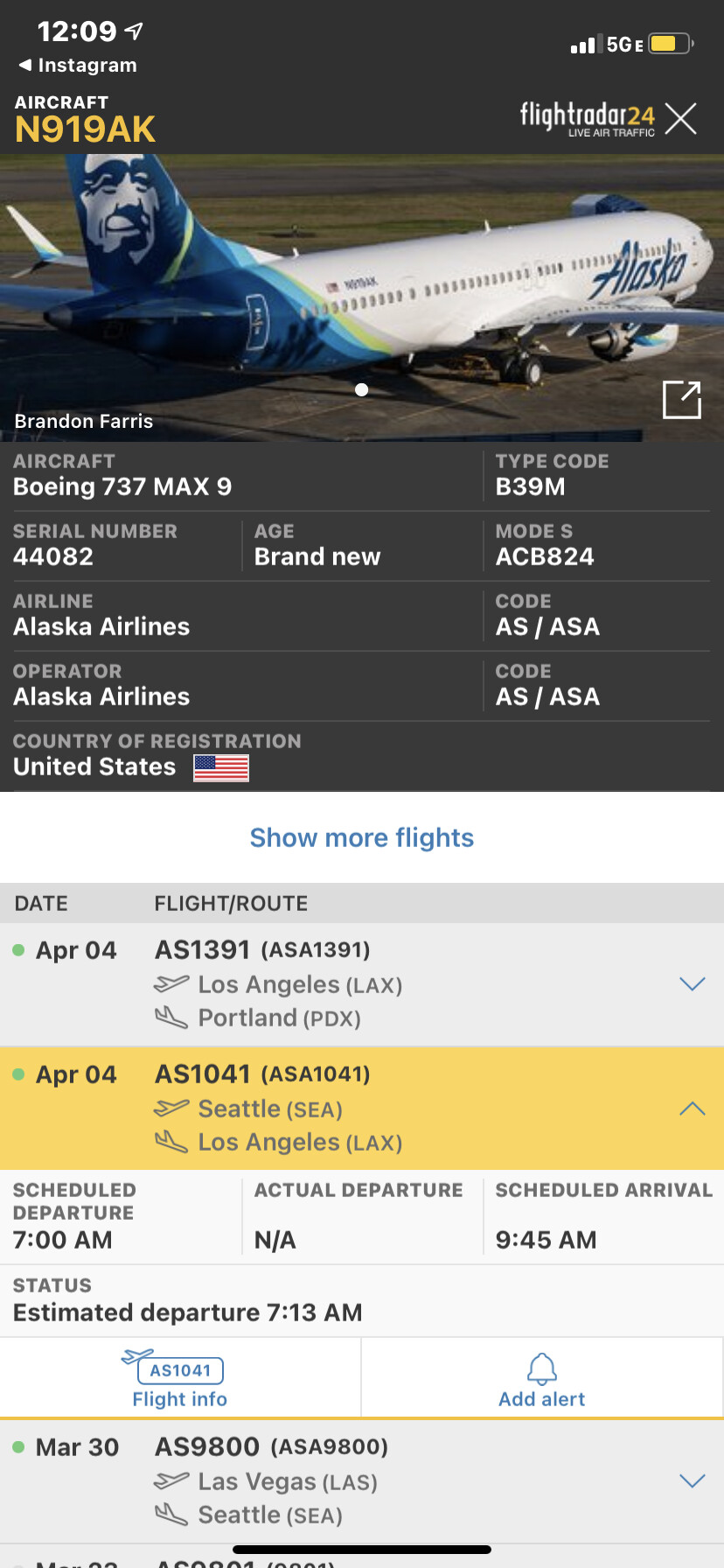724x1568 pixels.
Task: Tap the Alaska Airlines aircraft photo
Action: coord(361,280)
